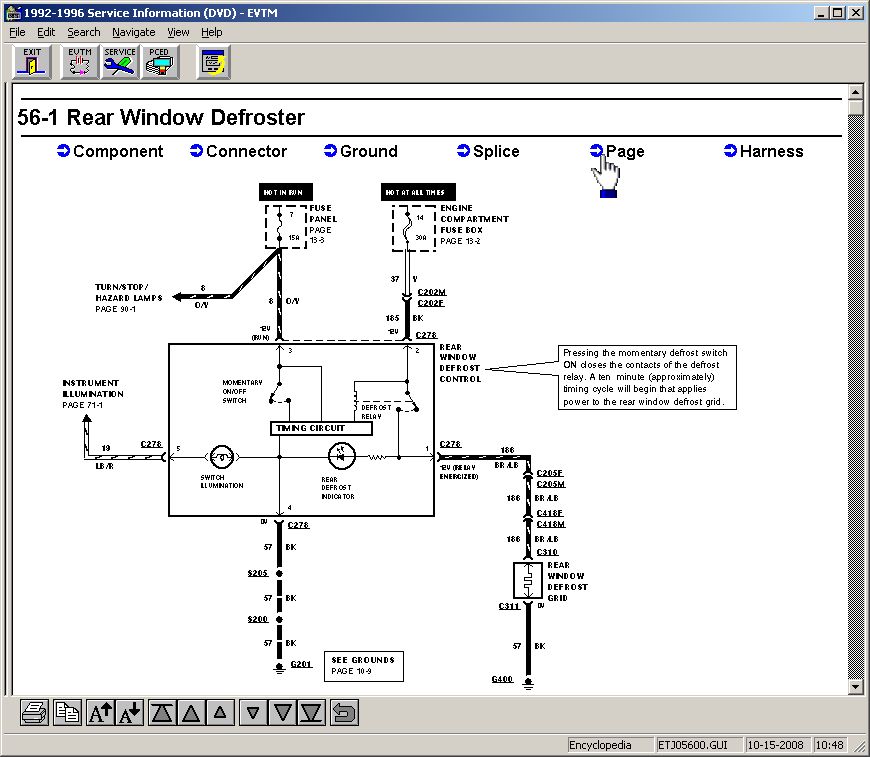This screenshot has height=757, width=870.
Task: Jump to the top with the barred up-triangle
Action: (x=161, y=712)
